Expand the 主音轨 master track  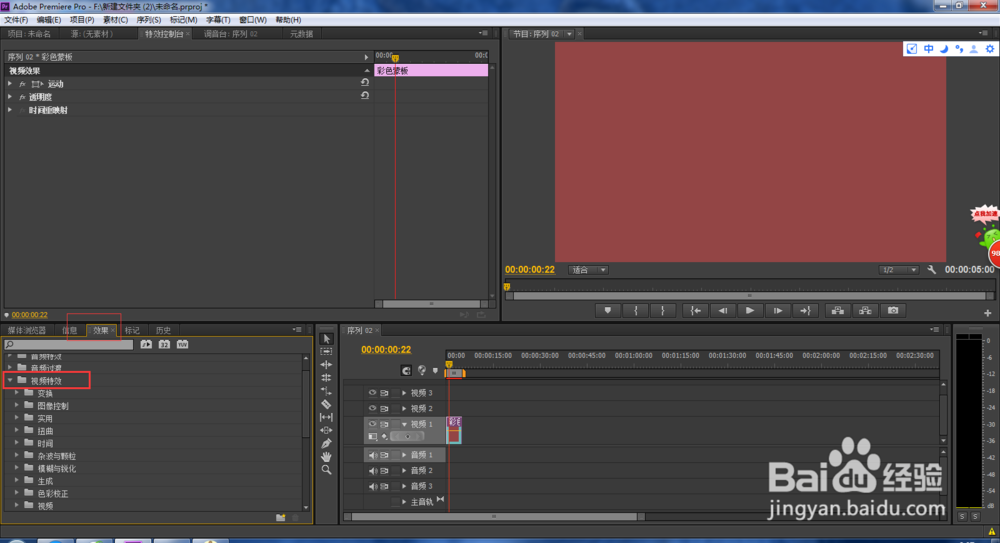click(404, 502)
